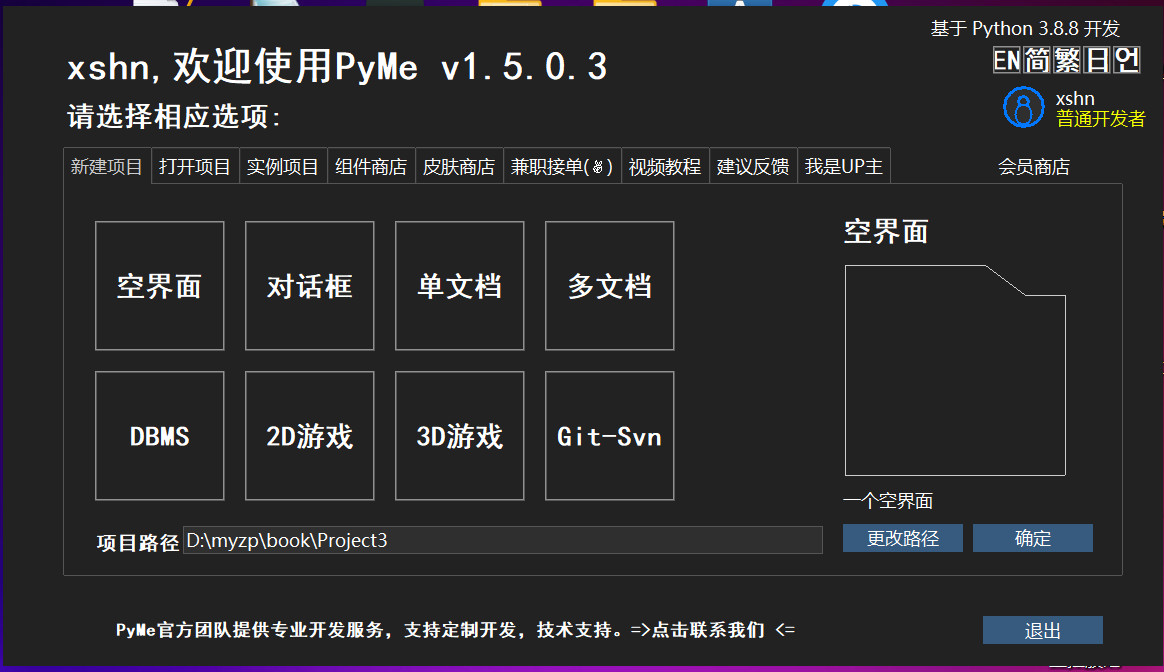The height and width of the screenshot is (672, 1164).
Task: Confirm with the 确定 button
Action: click(x=1032, y=538)
